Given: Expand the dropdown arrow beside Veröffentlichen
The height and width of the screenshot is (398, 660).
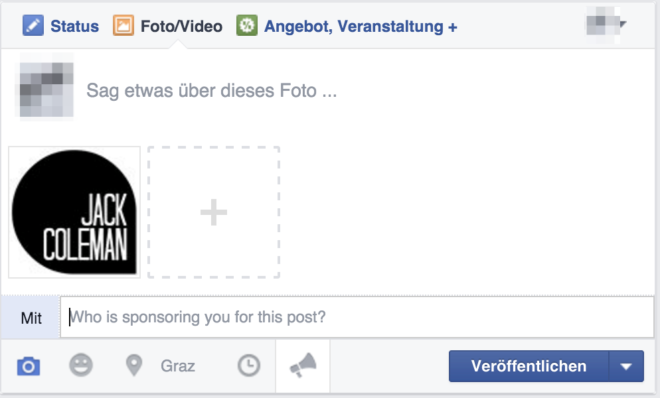Looking at the screenshot, I should click(626, 366).
